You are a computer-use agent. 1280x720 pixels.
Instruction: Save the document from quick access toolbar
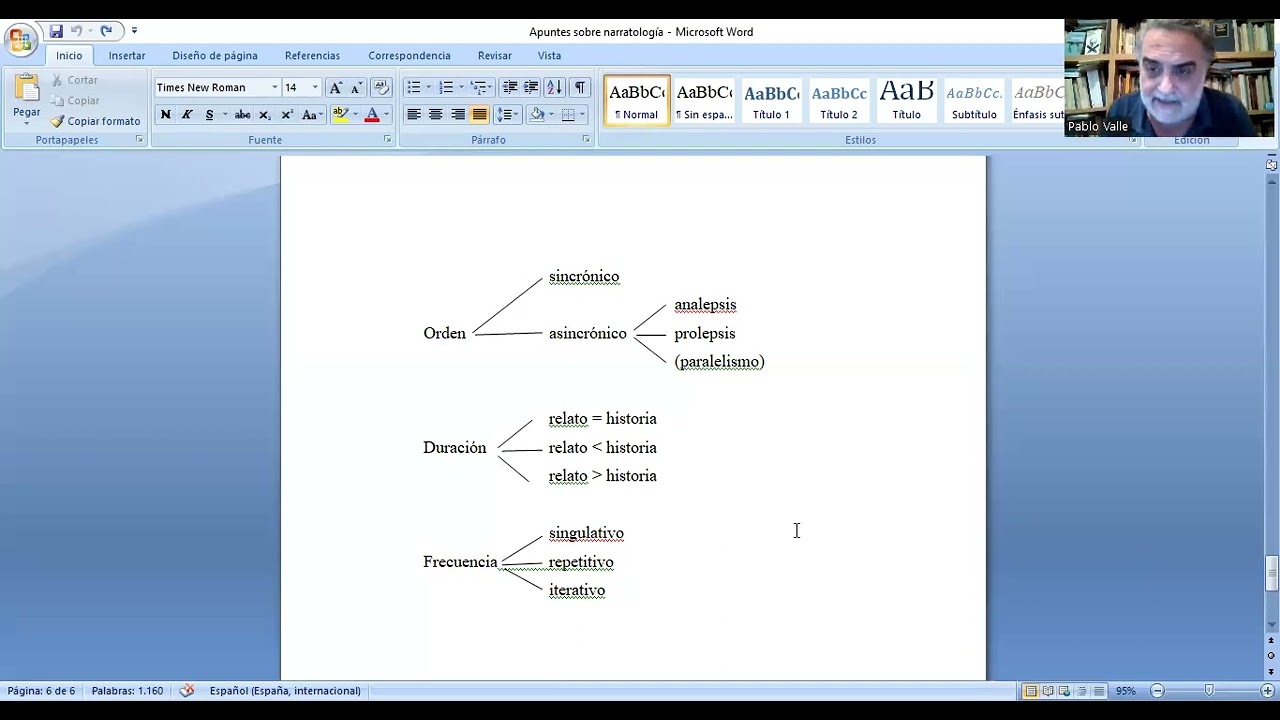(56, 31)
